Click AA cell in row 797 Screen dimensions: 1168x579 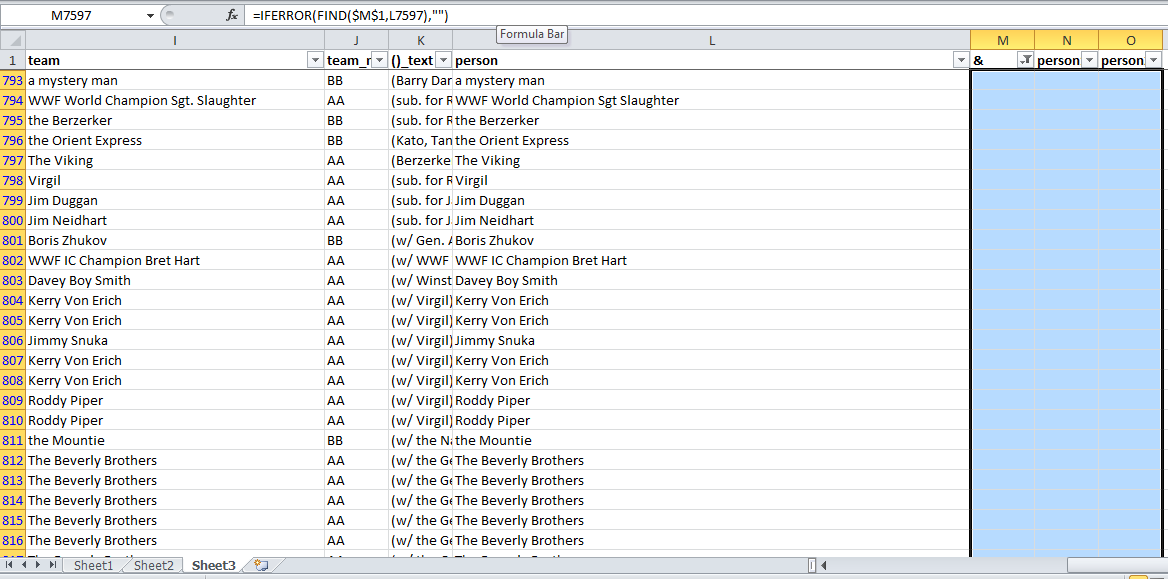click(x=357, y=160)
